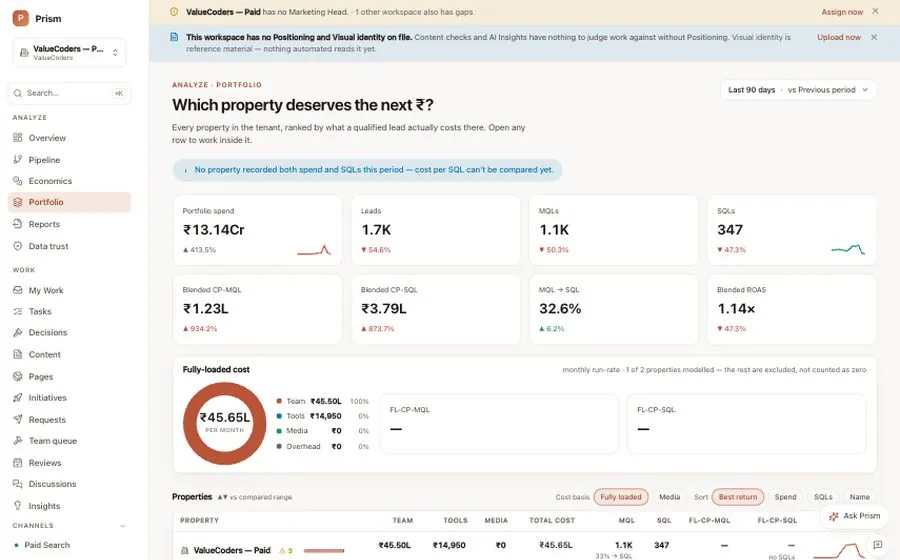The width and height of the screenshot is (900, 560).
Task: Click the Reviews calendar icon
Action: pyautogui.click(x=18, y=462)
